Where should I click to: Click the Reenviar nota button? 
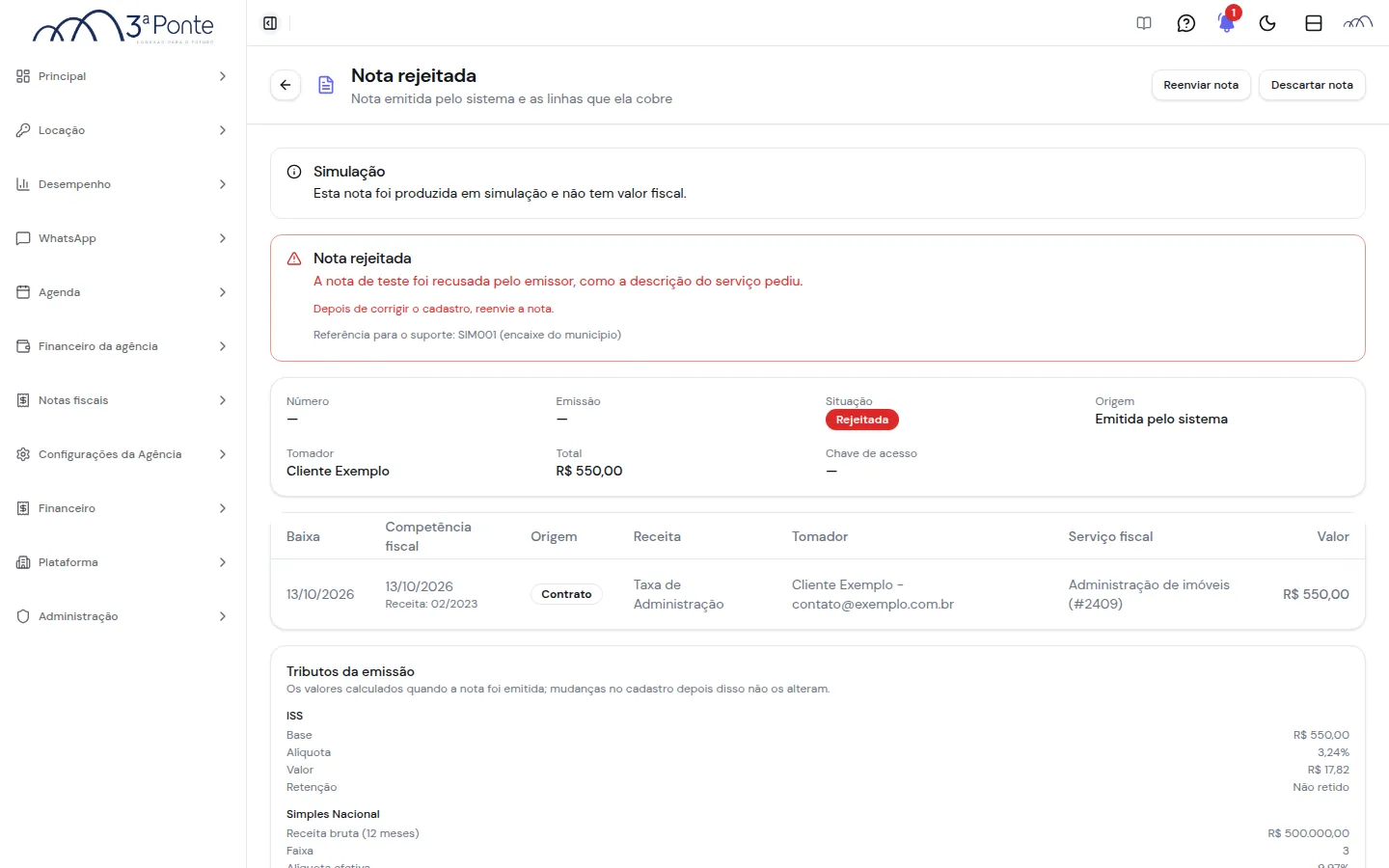pyautogui.click(x=1201, y=85)
